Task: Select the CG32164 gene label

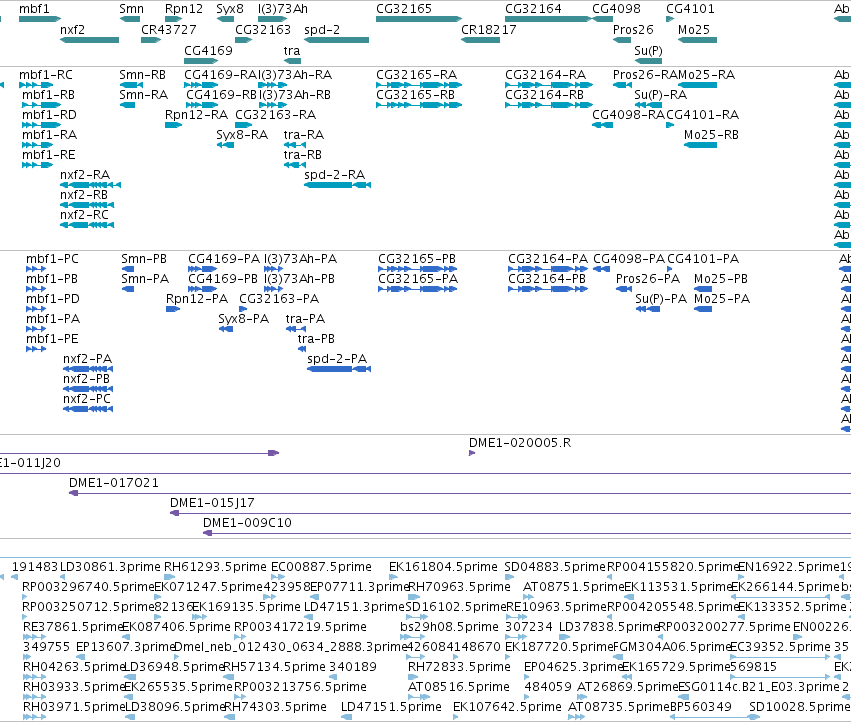Action: pos(533,9)
